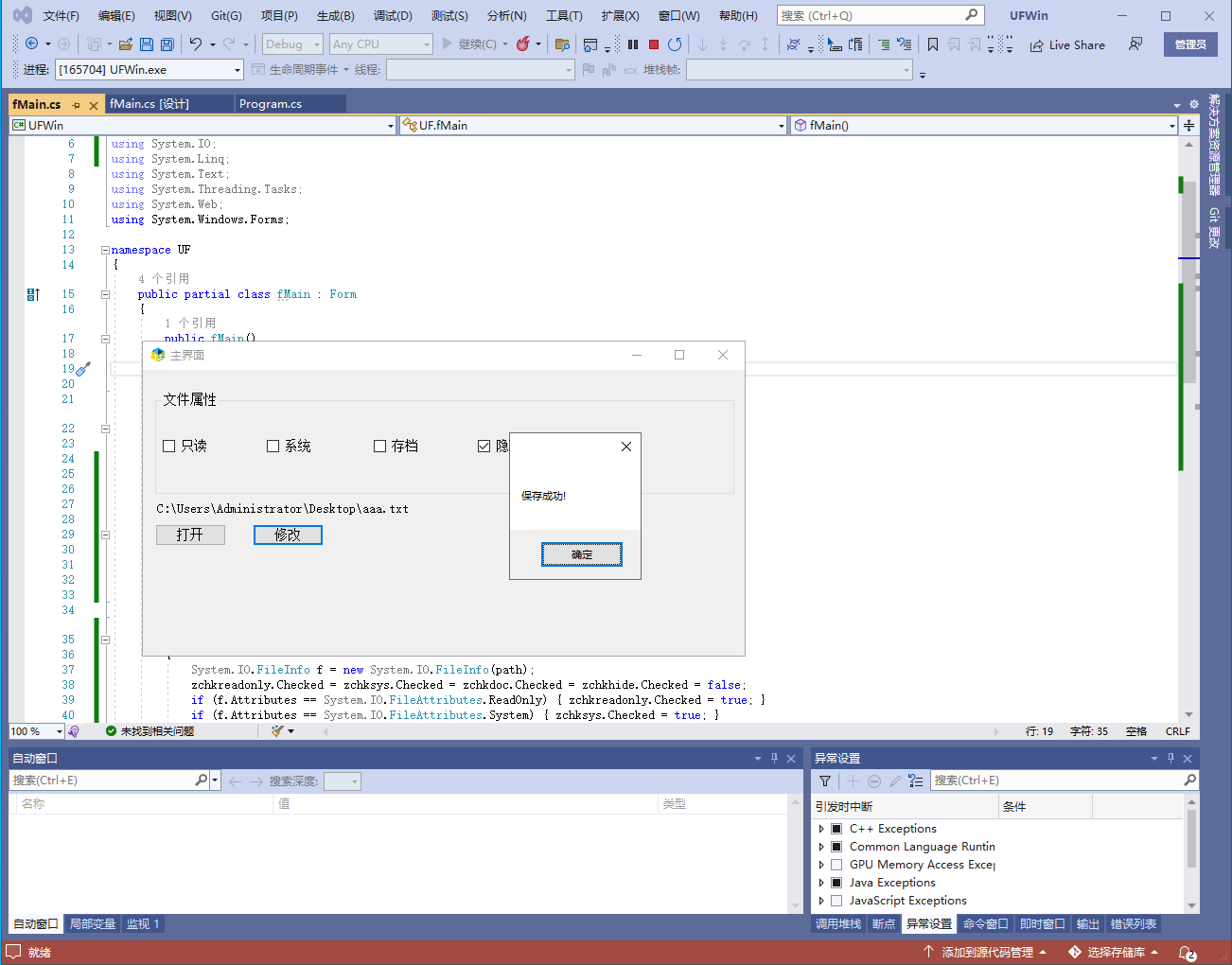This screenshot has height=965, width=1232.
Task: Click the search magnifier in title bar
Action: point(972,15)
